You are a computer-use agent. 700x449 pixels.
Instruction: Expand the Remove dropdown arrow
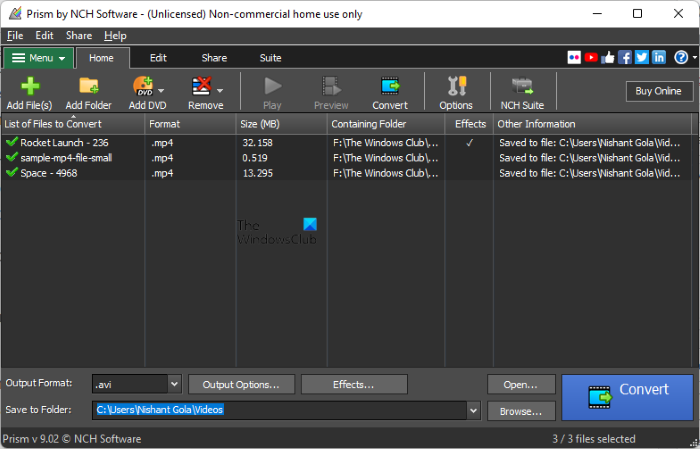click(x=220, y=91)
